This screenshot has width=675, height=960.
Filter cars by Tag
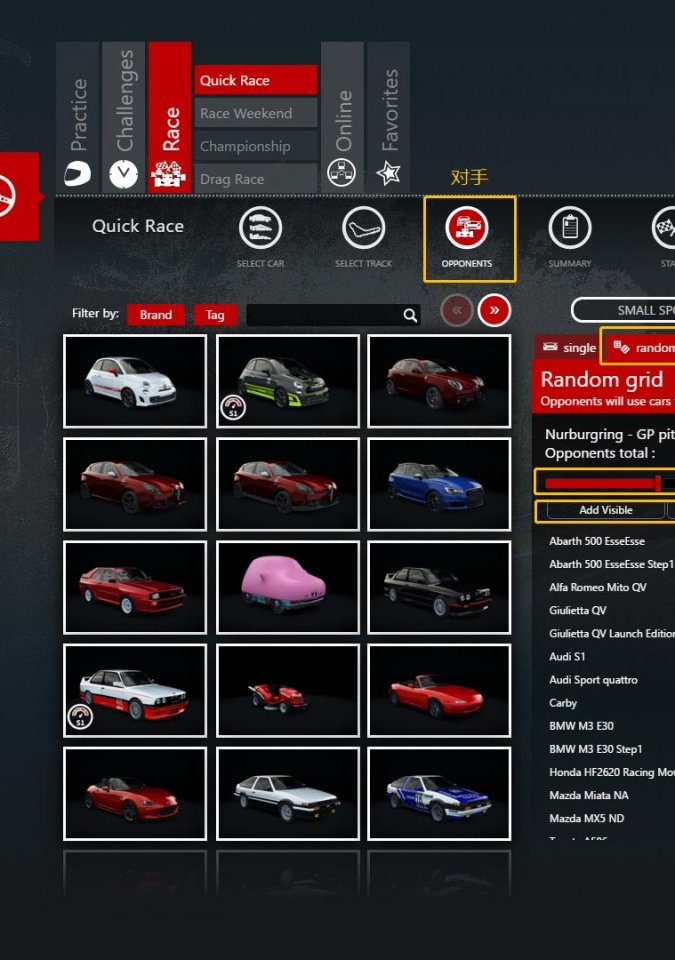tap(214, 315)
